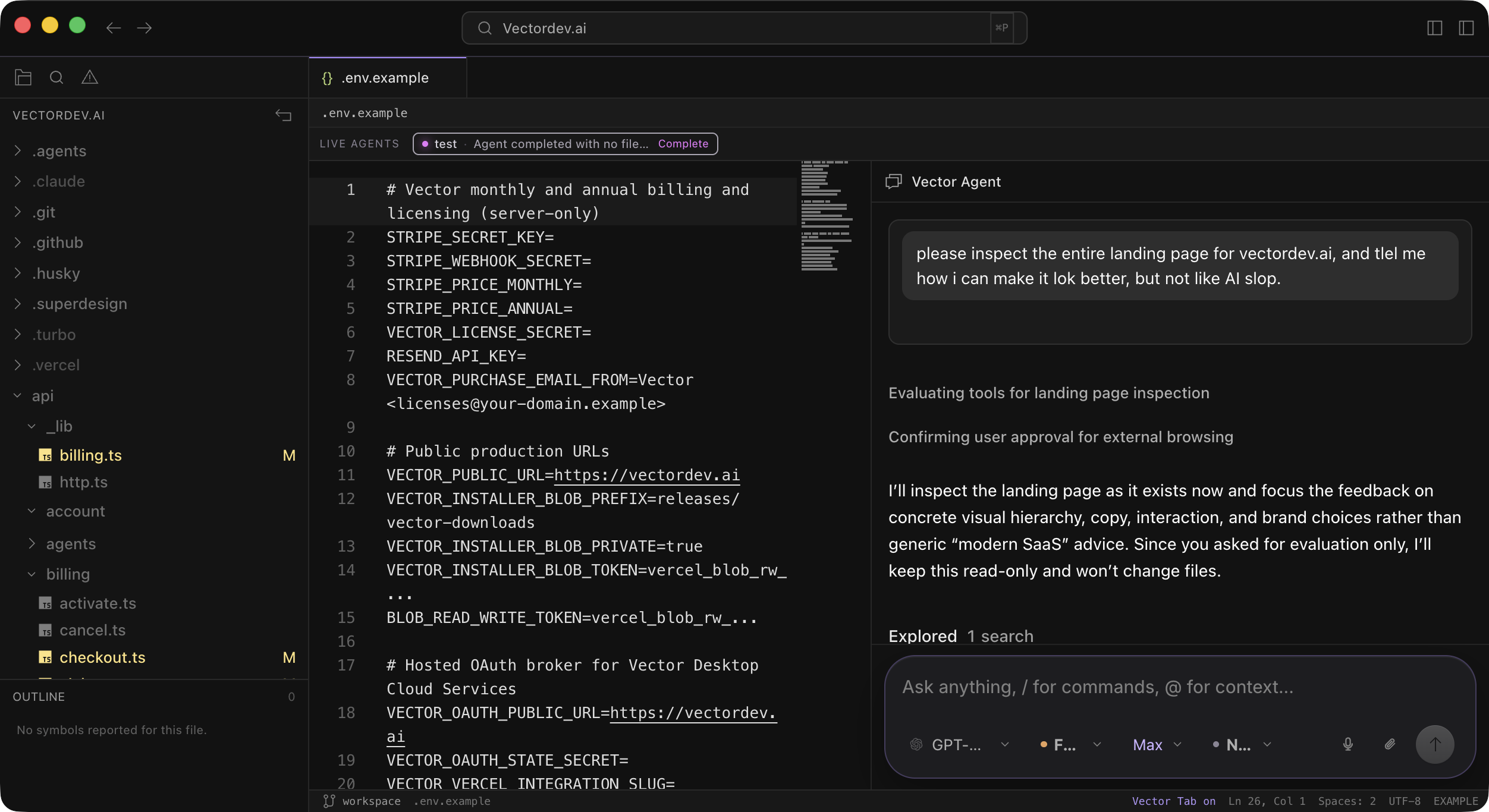Click the Spaces: 2 indentation setting
Viewport: 1489px width, 812px height.
[x=1347, y=801]
